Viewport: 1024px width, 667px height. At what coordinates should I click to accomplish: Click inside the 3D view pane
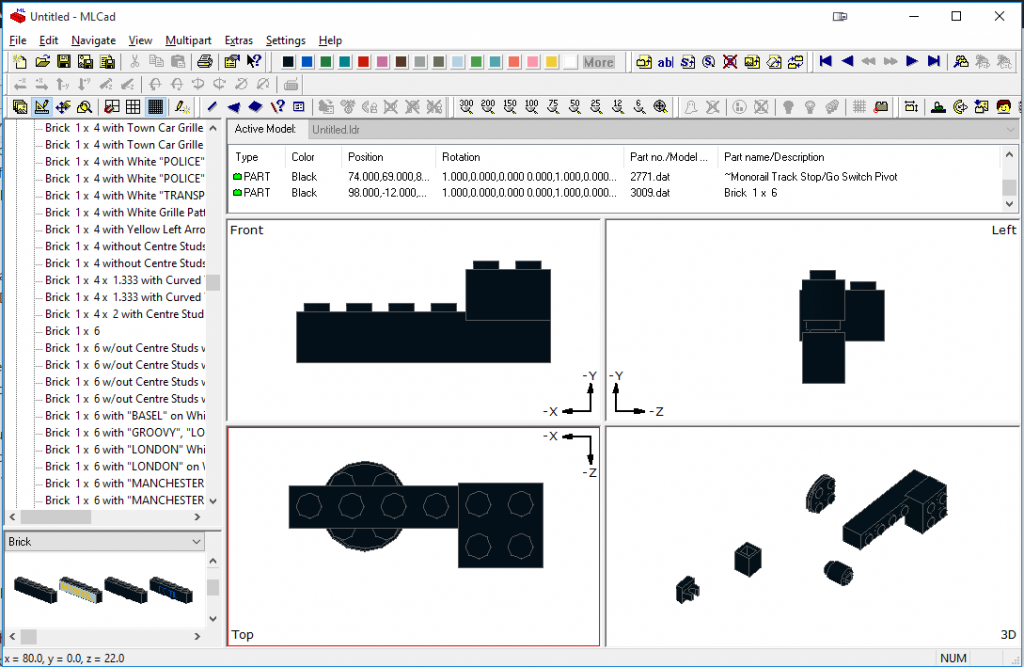[812, 536]
